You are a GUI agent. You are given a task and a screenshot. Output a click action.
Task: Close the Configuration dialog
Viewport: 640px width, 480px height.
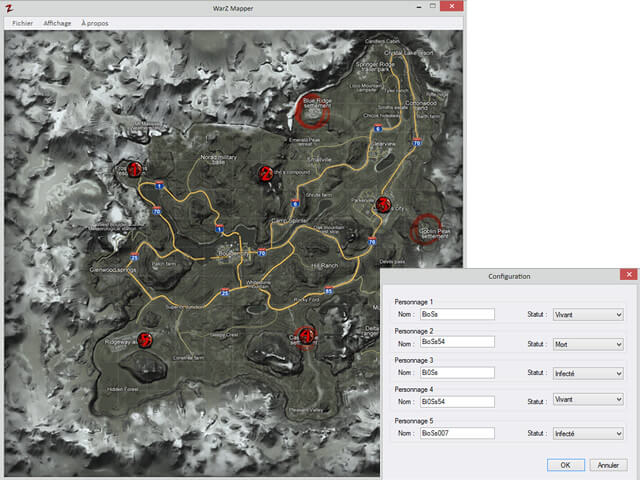629,274
